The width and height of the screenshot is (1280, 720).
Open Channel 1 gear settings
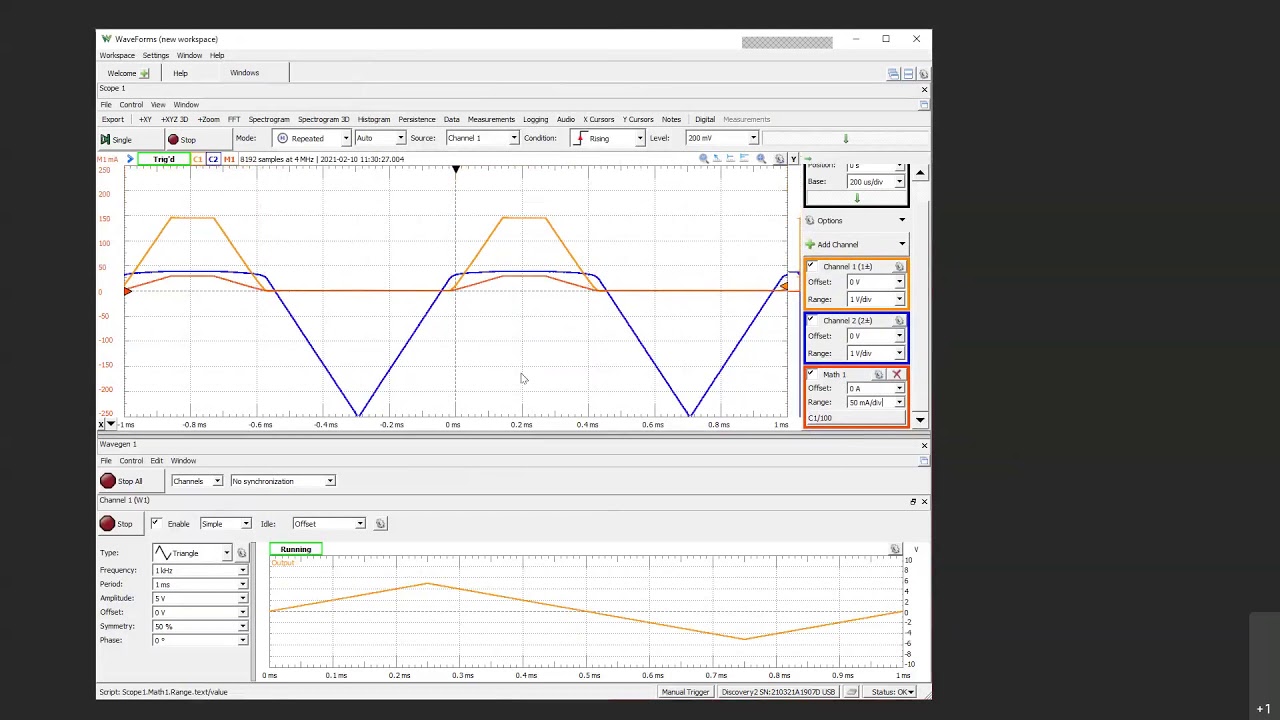[x=899, y=267]
